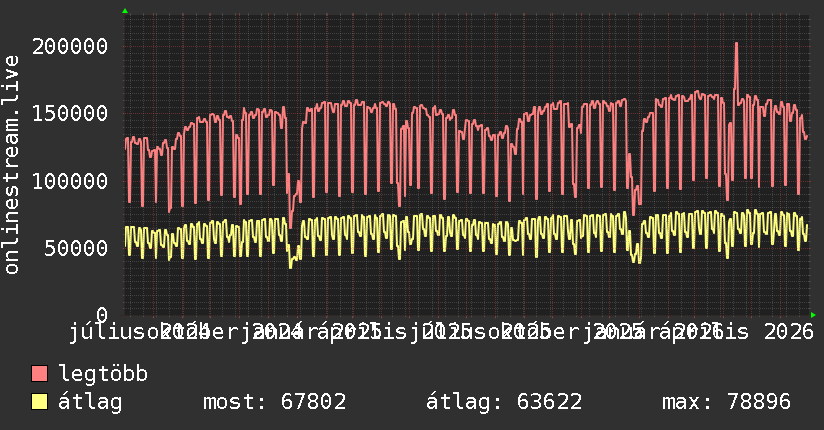This screenshot has height=430, width=824.
Task: Click the yellow átlag legend swatch
Action: tap(39, 402)
